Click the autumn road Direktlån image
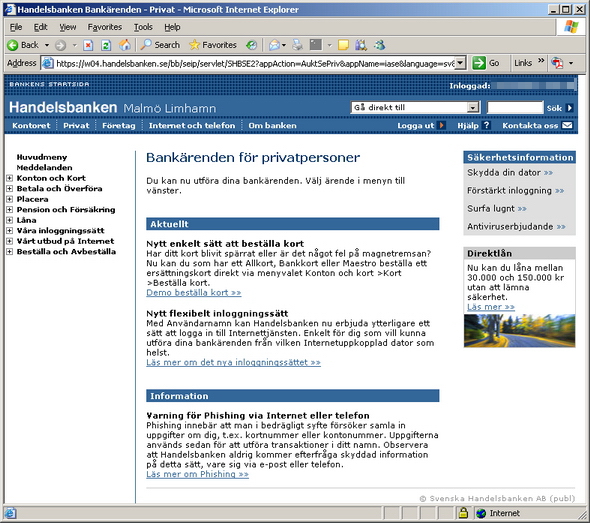The width and height of the screenshot is (590, 523). pyautogui.click(x=519, y=331)
